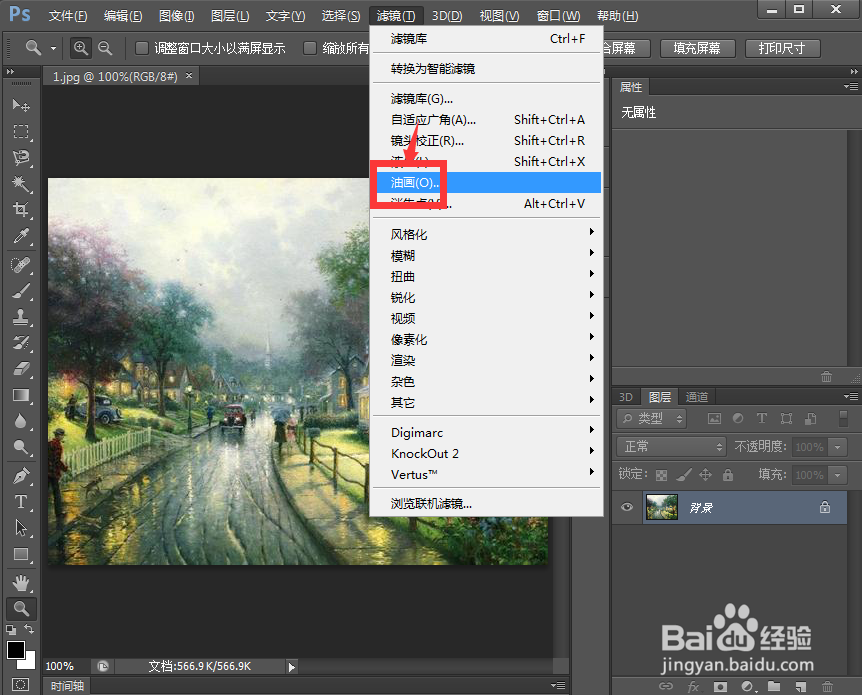Viewport: 862px width, 695px height.
Task: Select the Eraser tool
Action: [21, 369]
